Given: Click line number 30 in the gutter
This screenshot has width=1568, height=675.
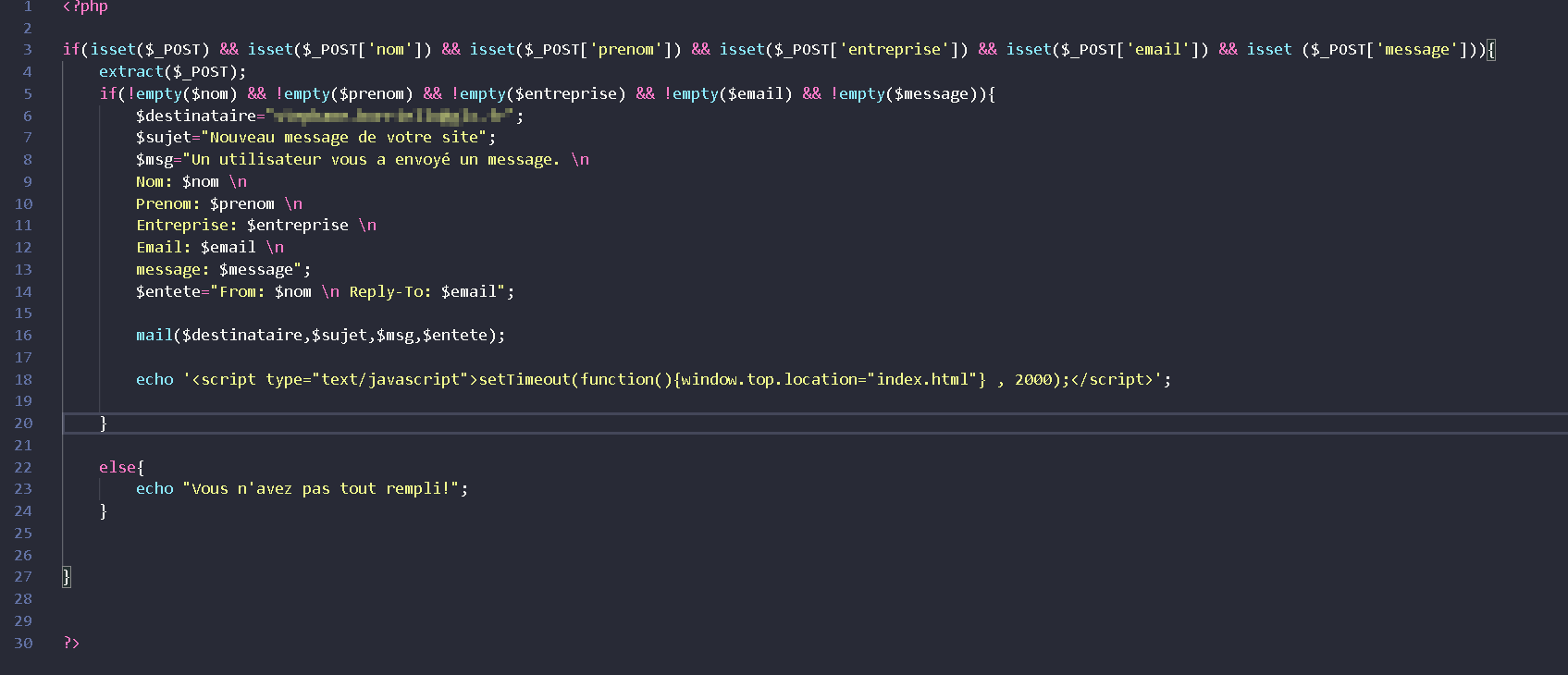Looking at the screenshot, I should click(23, 644).
